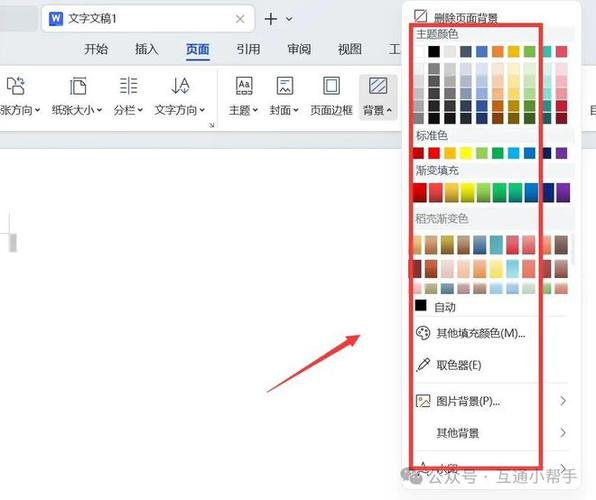The height and width of the screenshot is (500, 596).
Task: Click the 页面边框 page border icon
Action: [331, 86]
